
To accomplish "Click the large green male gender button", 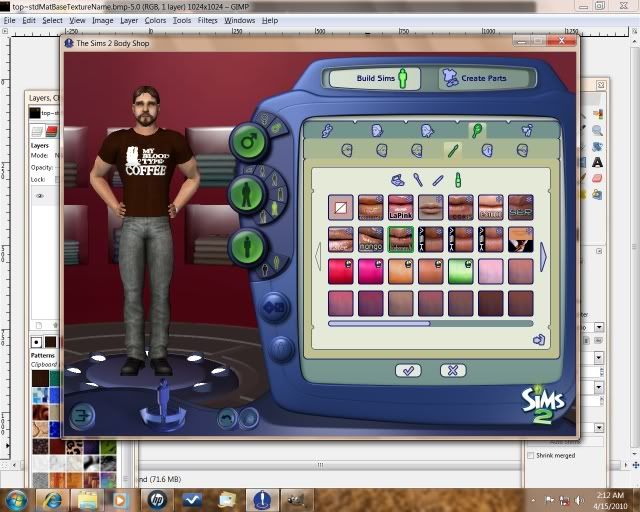I will pos(249,142).
